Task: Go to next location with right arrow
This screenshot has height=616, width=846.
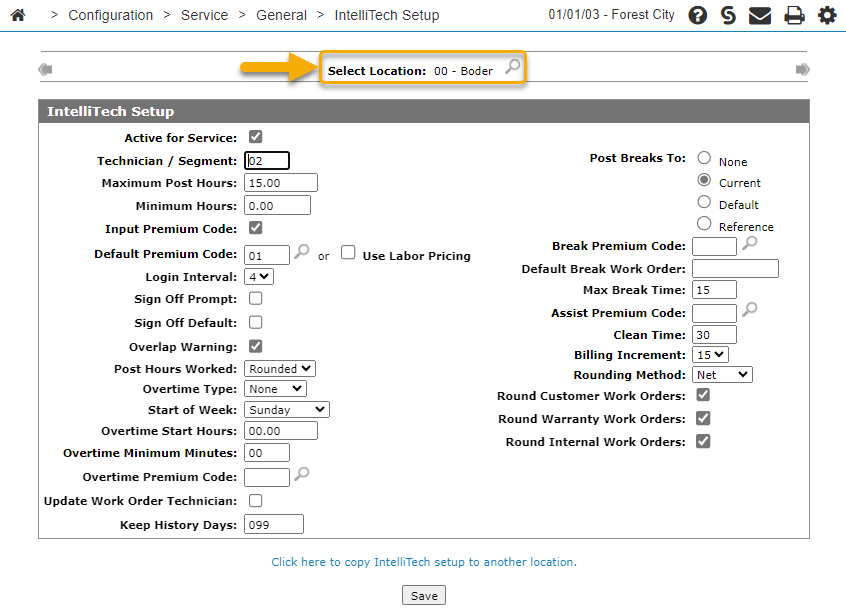Action: (802, 69)
